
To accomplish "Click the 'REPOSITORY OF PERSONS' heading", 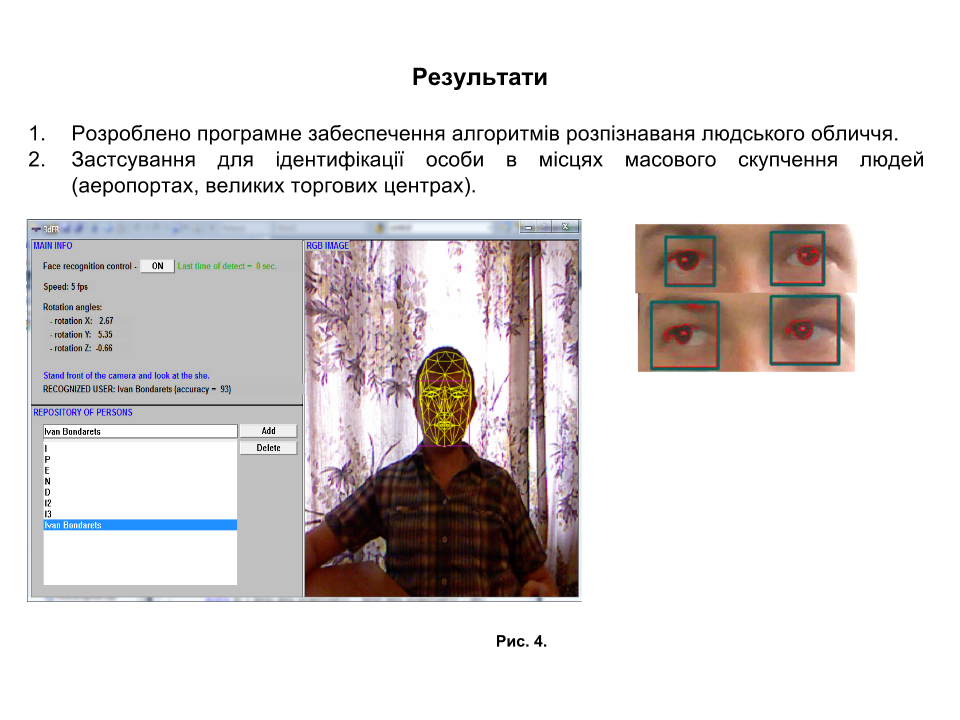I will [x=83, y=413].
